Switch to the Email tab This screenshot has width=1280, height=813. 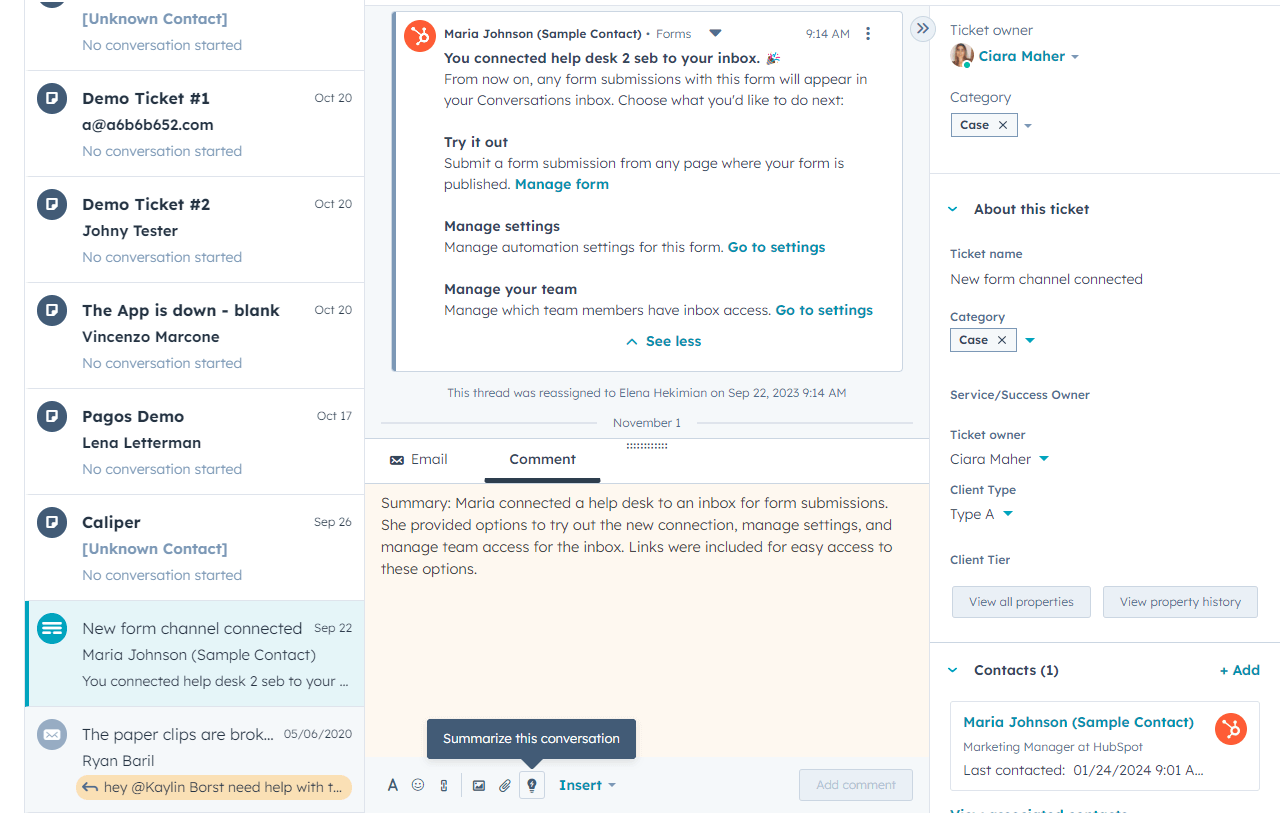click(428, 459)
